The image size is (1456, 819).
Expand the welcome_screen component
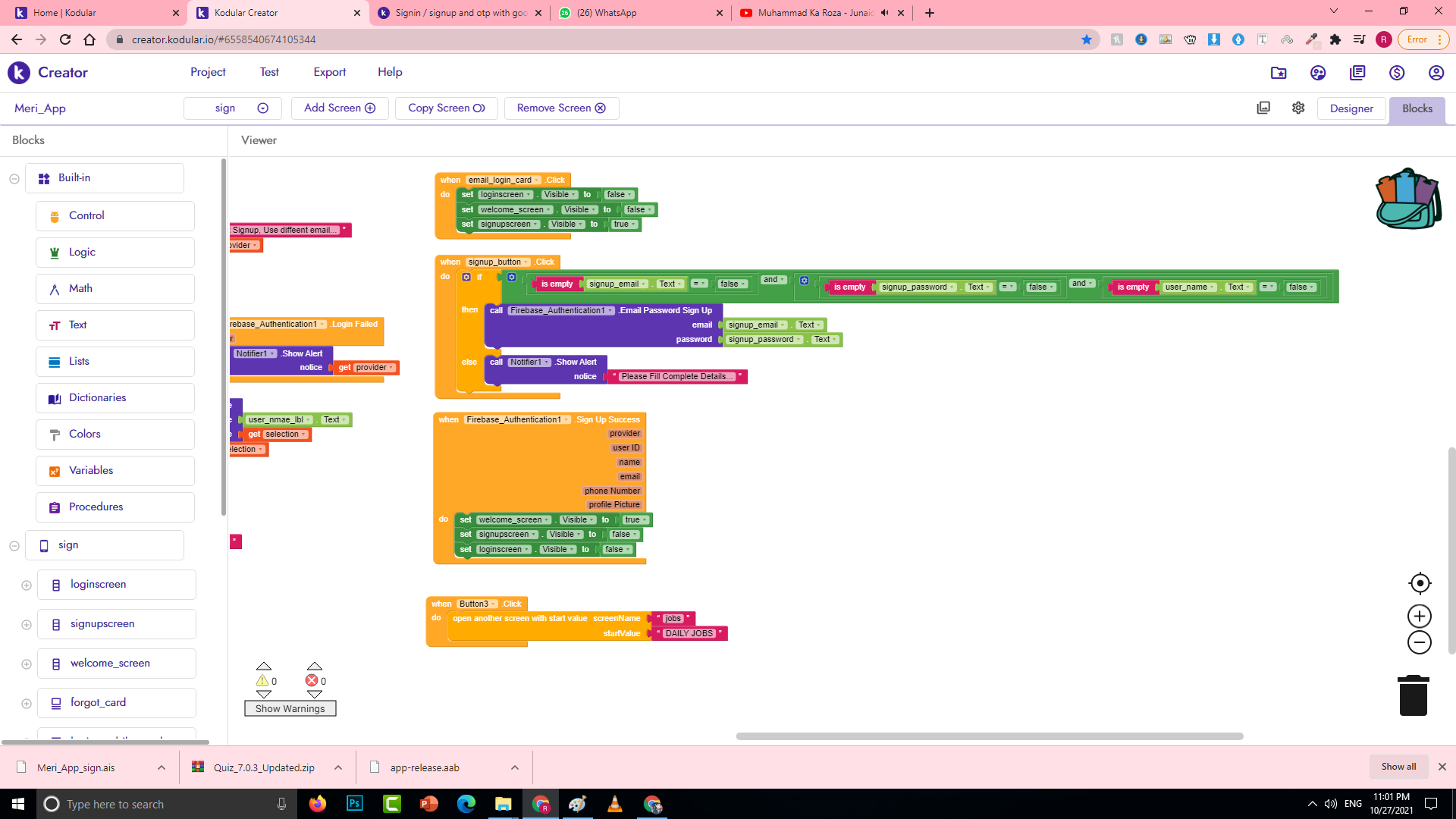[27, 664]
